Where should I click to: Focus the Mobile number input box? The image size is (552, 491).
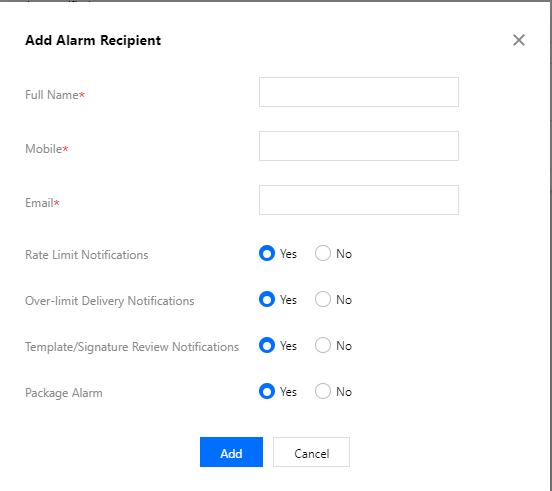tap(359, 146)
